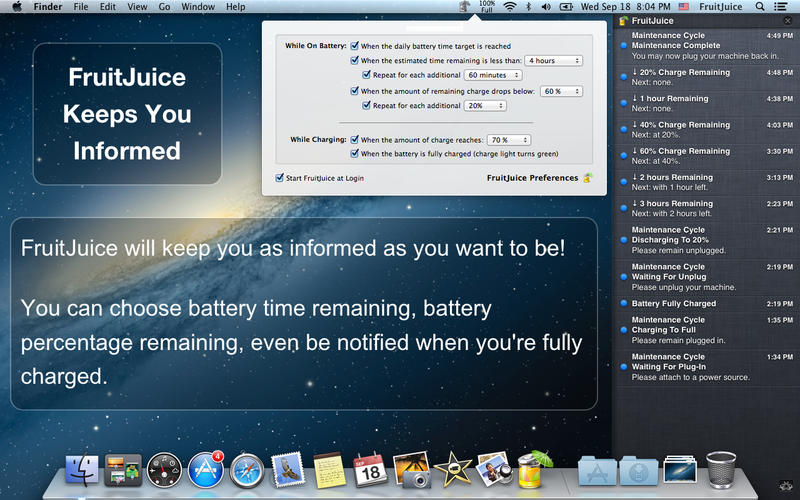
Task: Open the Maintenance Complete notification
Action: [x=707, y=45]
